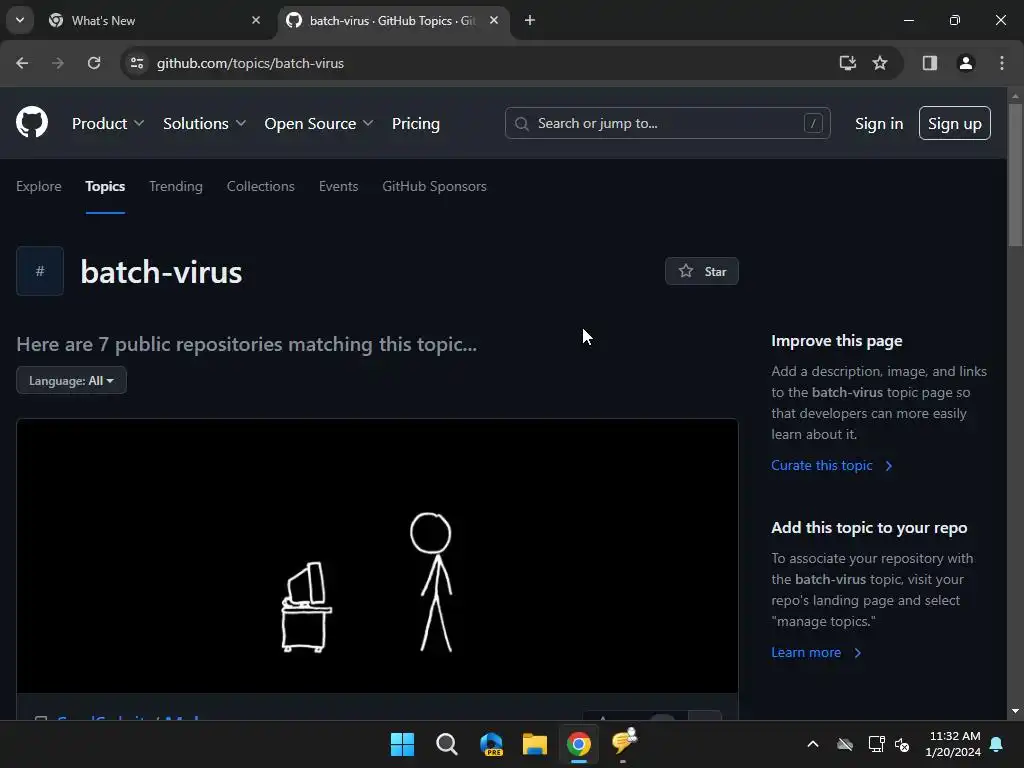This screenshot has width=1024, height=768.
Task: Open the Language: All filter dropdown
Action: pos(71,381)
